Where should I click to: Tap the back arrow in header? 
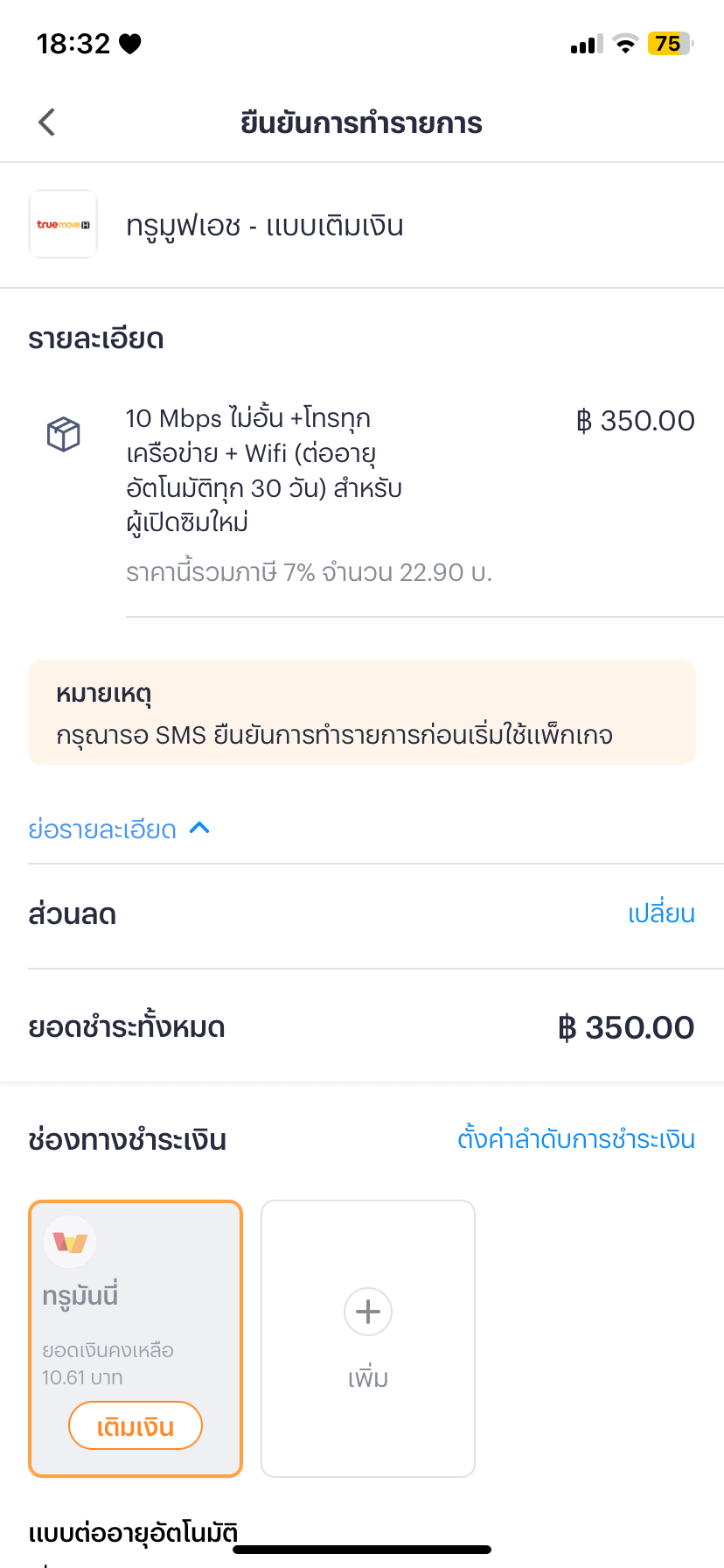47,122
